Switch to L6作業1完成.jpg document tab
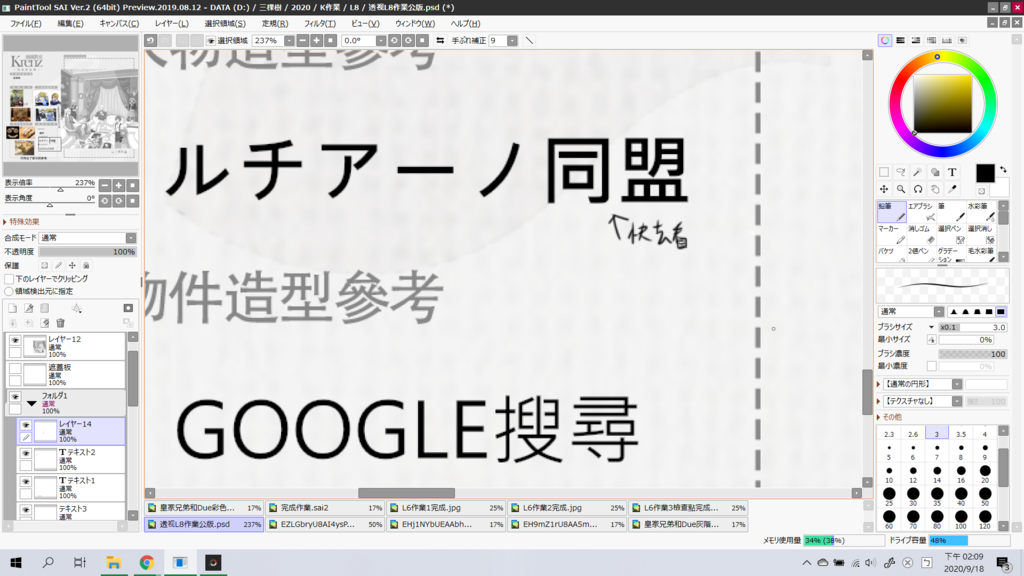Screen dimensions: 1024x576 tap(445, 507)
